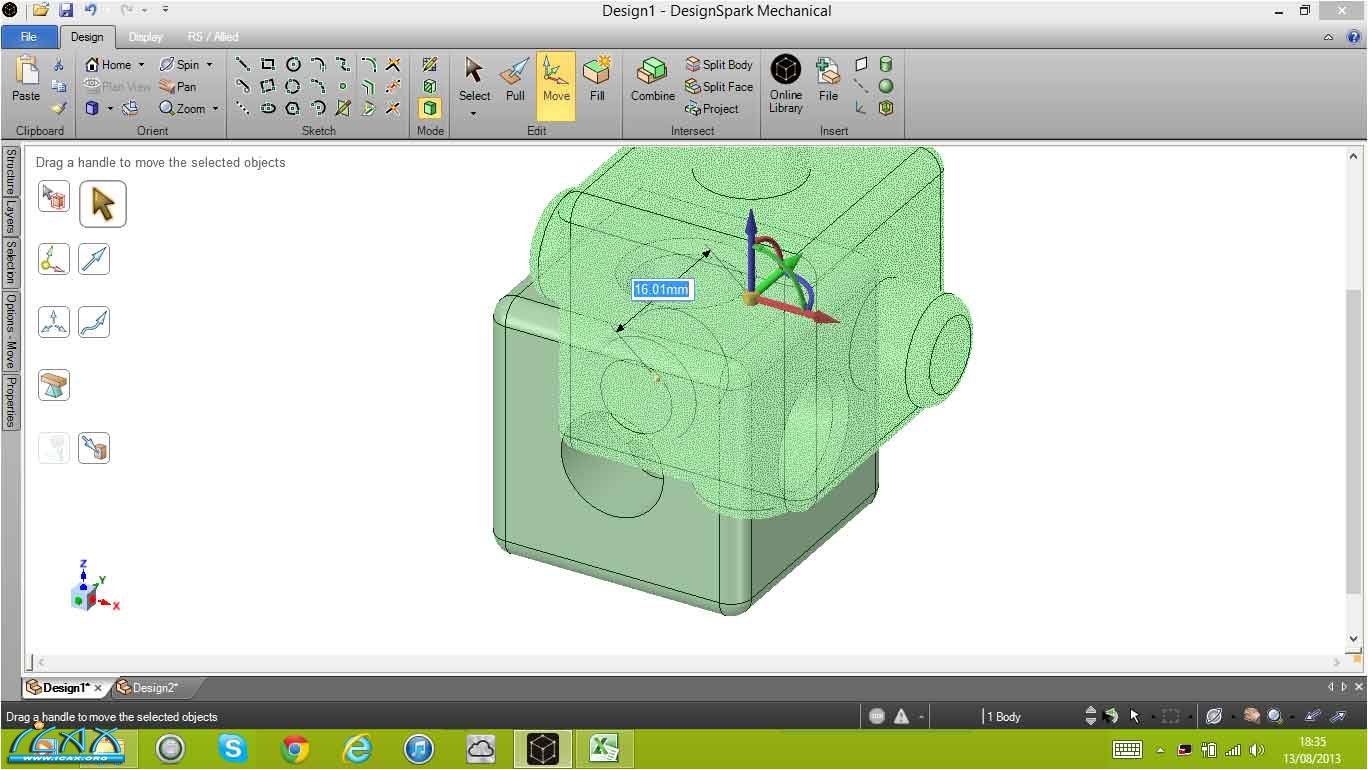
Task: Switch to 3D mode
Action: (x=430, y=108)
